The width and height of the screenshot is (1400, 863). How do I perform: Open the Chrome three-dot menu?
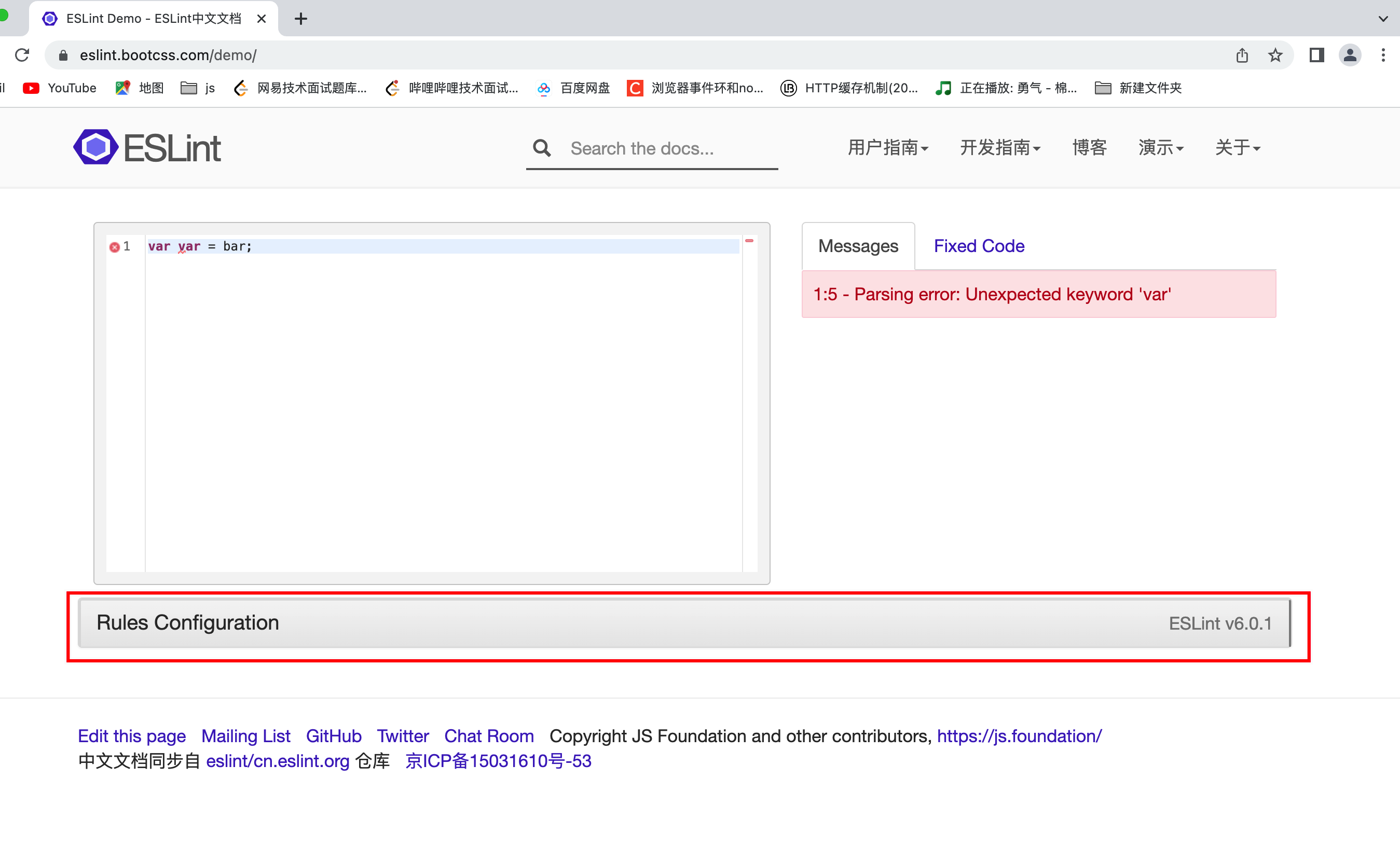pyautogui.click(x=1383, y=55)
